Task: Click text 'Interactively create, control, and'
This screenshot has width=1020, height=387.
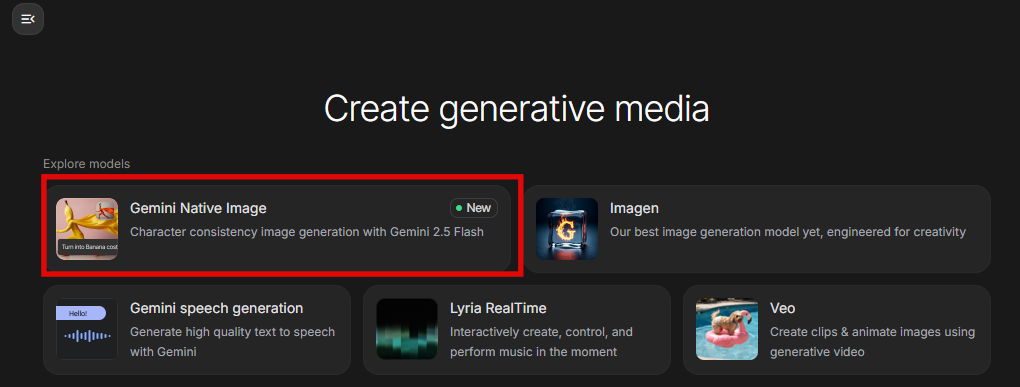Action: pyautogui.click(x=541, y=332)
